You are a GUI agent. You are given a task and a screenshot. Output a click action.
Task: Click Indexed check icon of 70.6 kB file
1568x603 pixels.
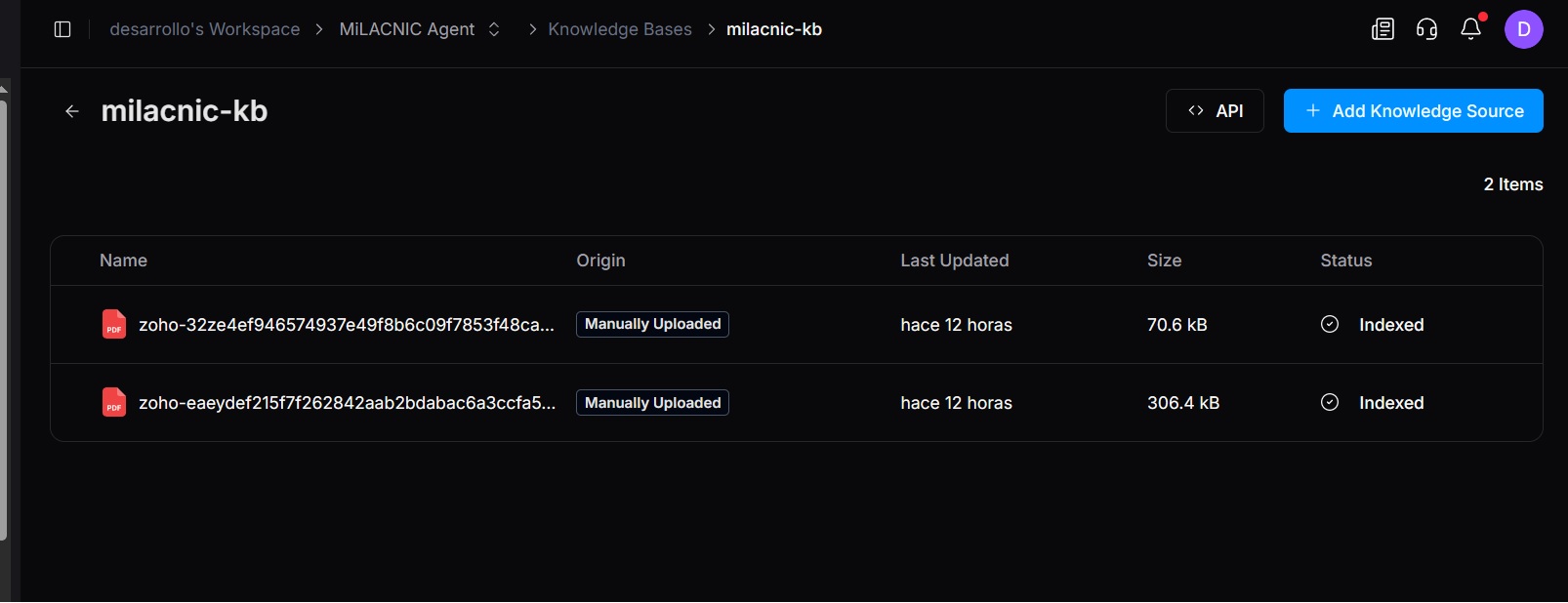tap(1330, 325)
